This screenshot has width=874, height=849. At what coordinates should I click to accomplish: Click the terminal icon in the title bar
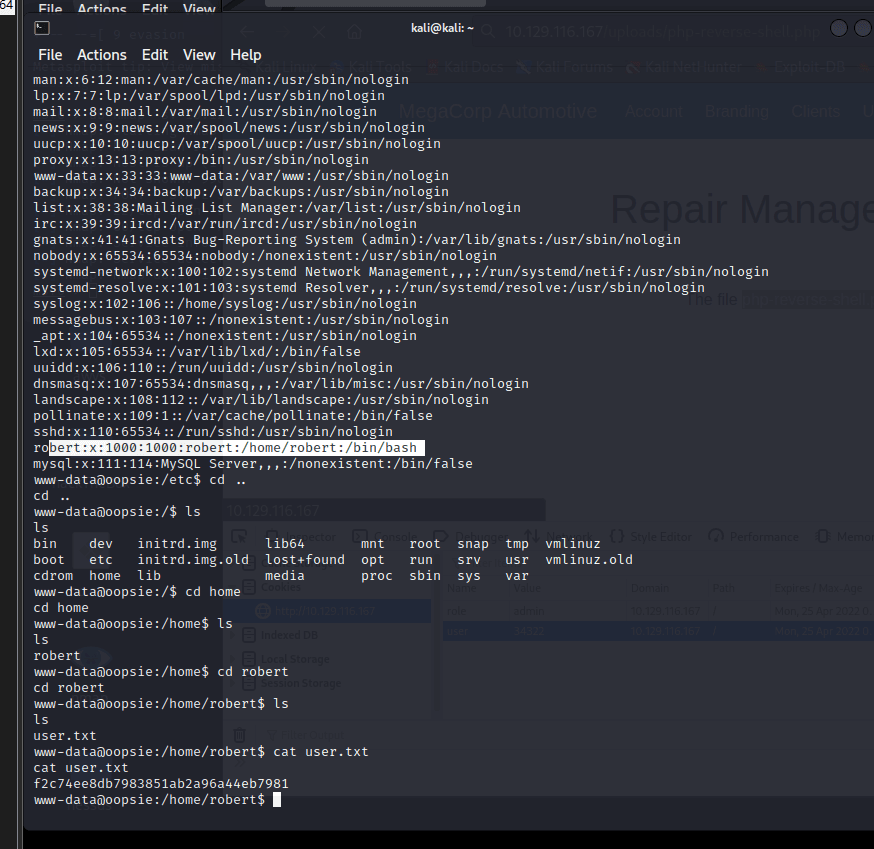(x=43, y=29)
